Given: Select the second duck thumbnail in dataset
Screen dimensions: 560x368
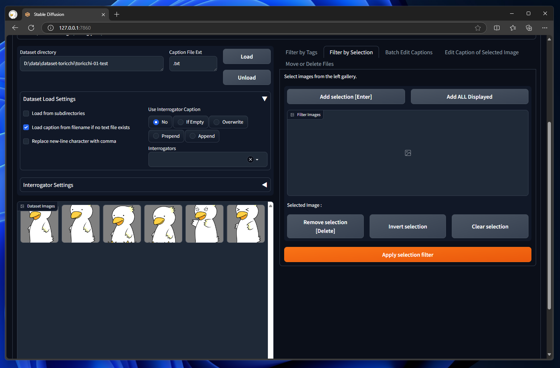Looking at the screenshot, I should (81, 224).
